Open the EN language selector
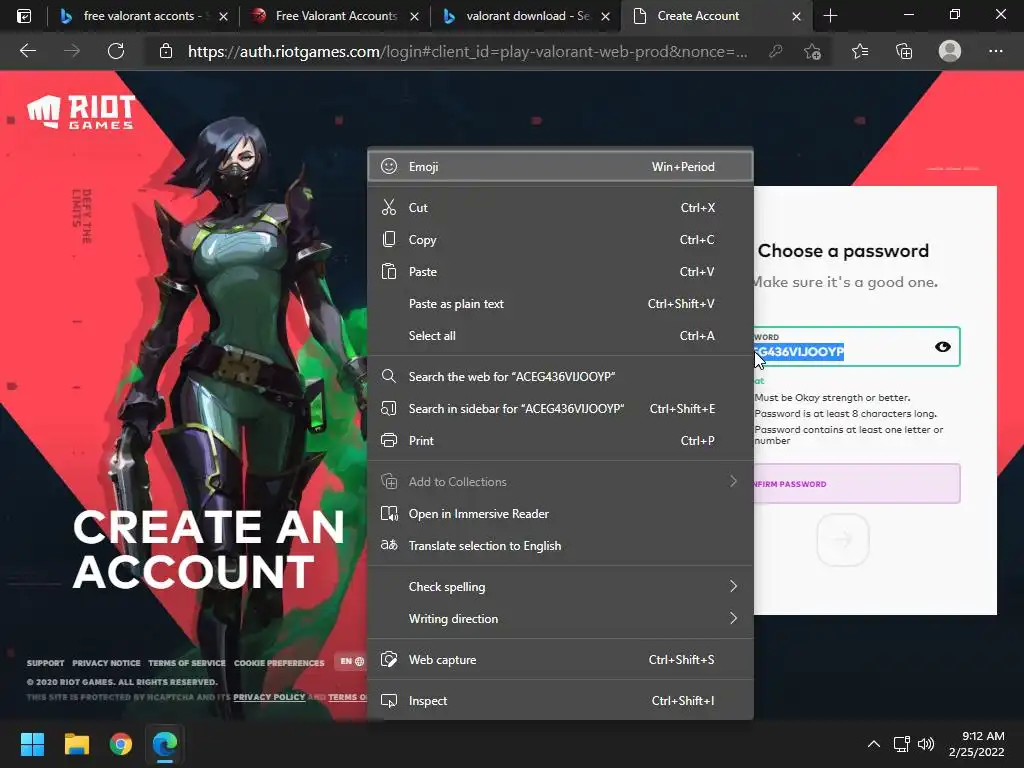 tap(351, 661)
